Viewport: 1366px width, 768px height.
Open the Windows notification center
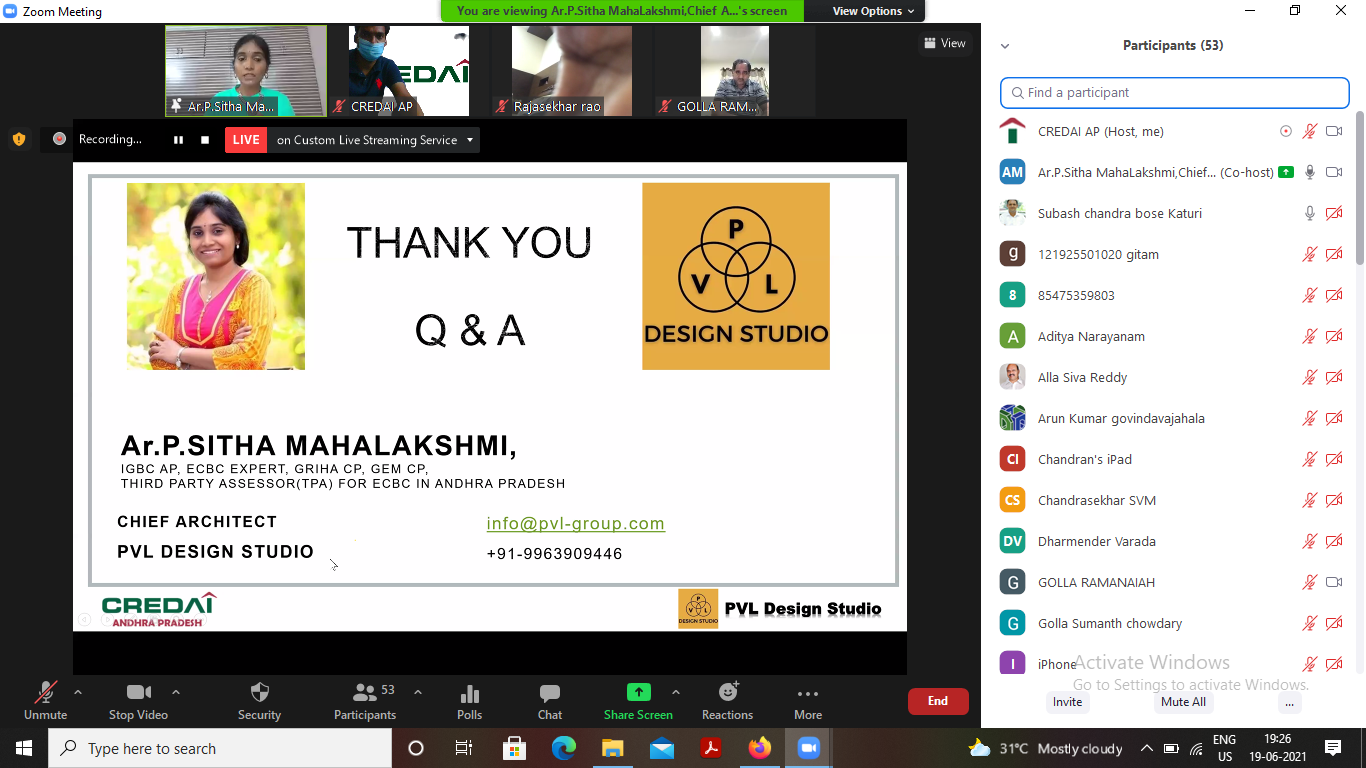[1332, 748]
